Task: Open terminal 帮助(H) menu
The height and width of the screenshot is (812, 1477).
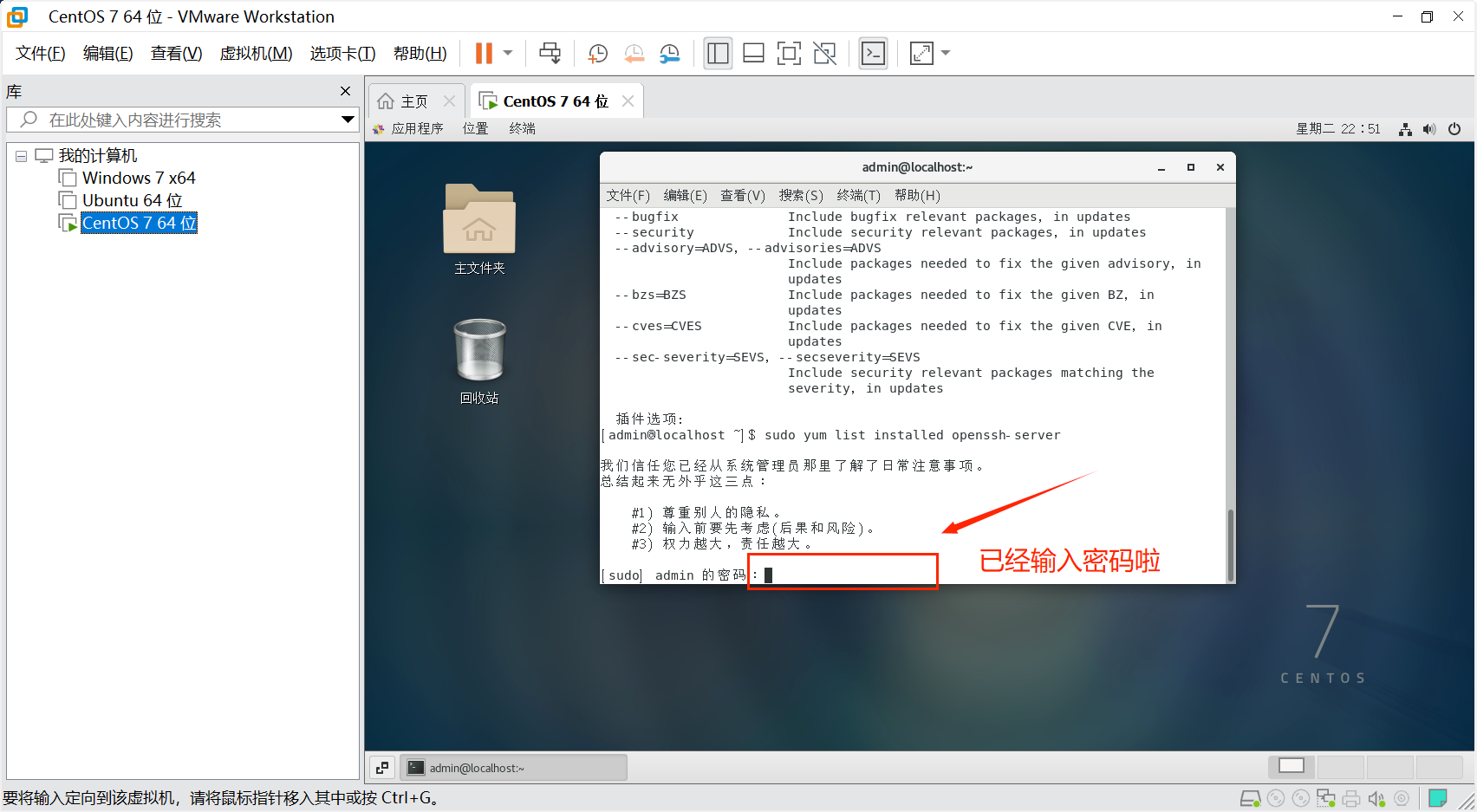Action: [917, 196]
